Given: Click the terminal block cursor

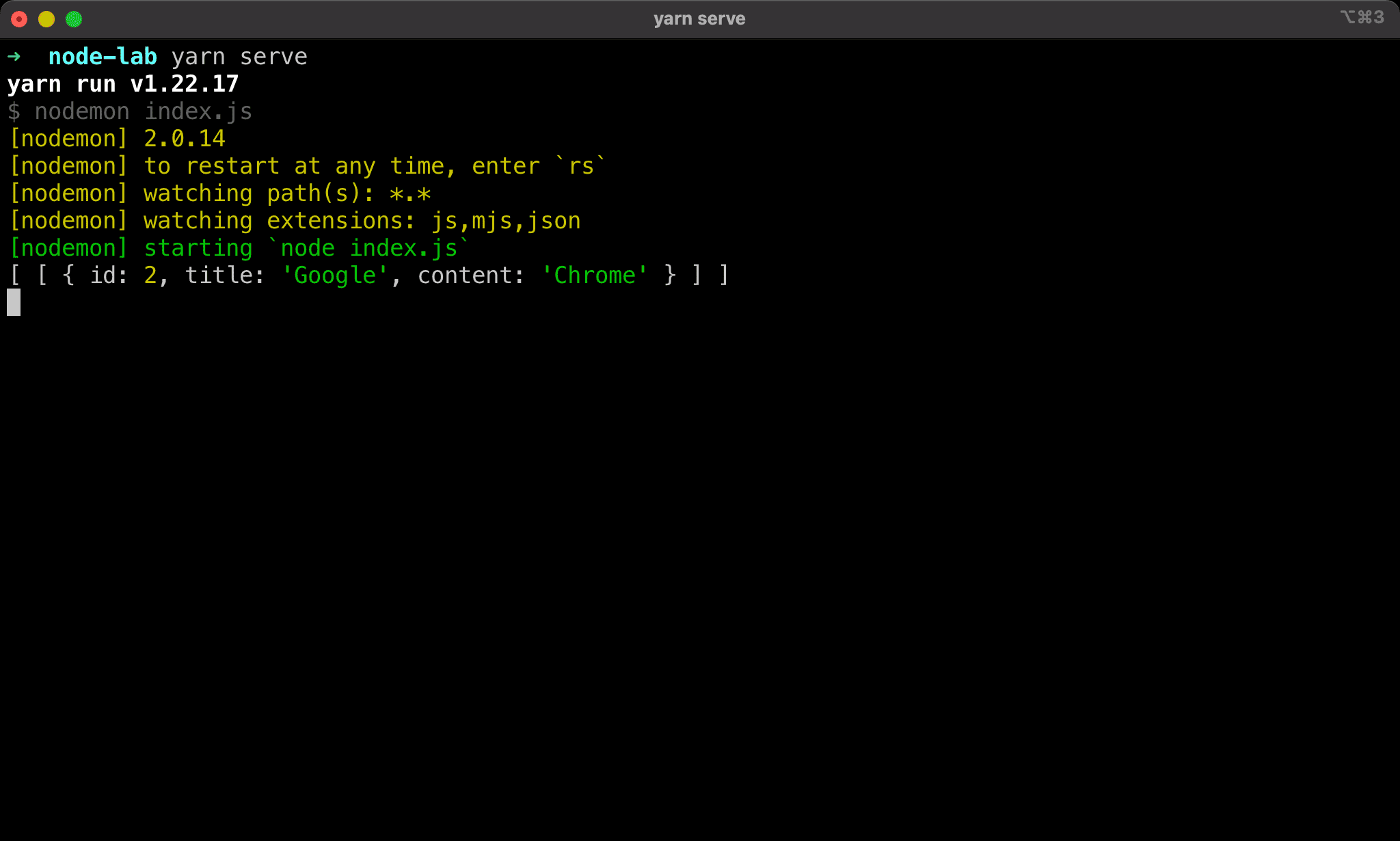Looking at the screenshot, I should [x=14, y=302].
